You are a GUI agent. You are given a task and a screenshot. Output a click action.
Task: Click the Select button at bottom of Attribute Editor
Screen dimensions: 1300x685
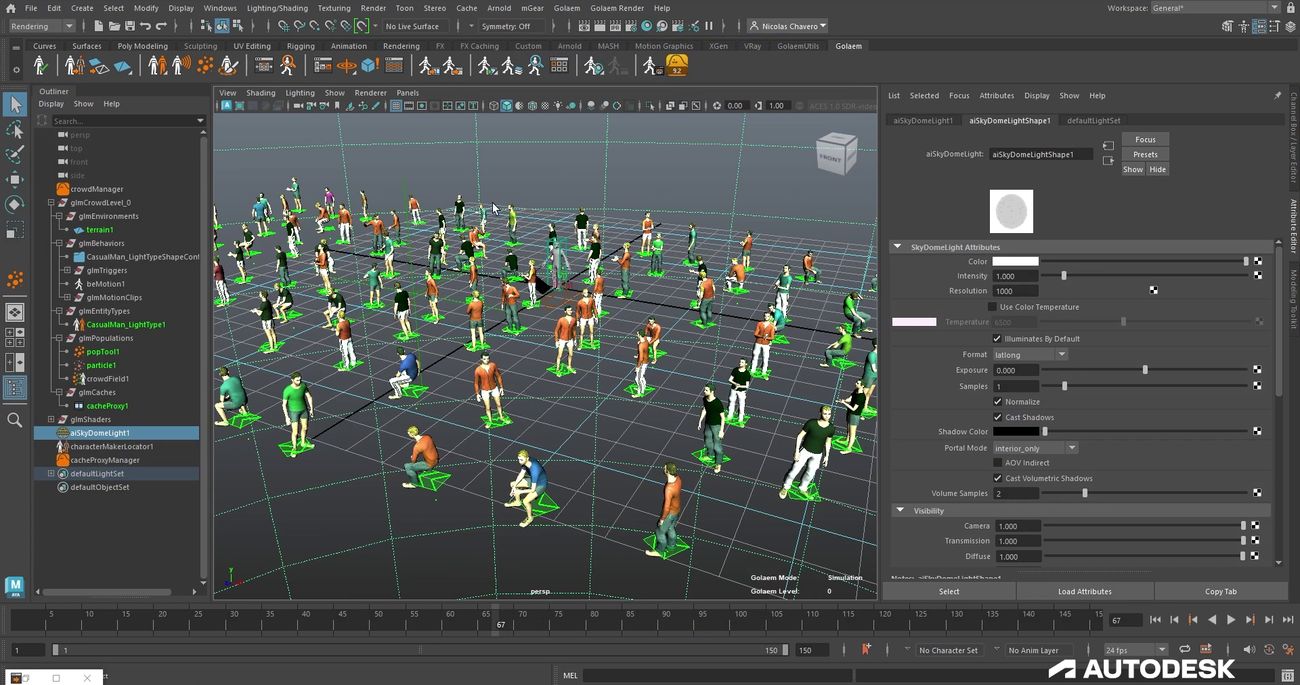(x=949, y=591)
